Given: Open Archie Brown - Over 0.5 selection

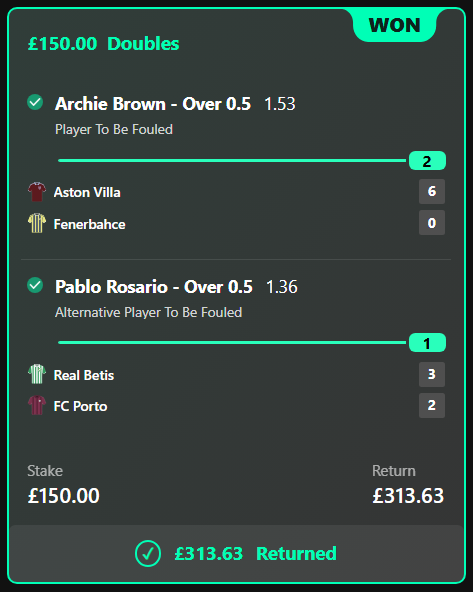Looking at the screenshot, I should [153, 104].
